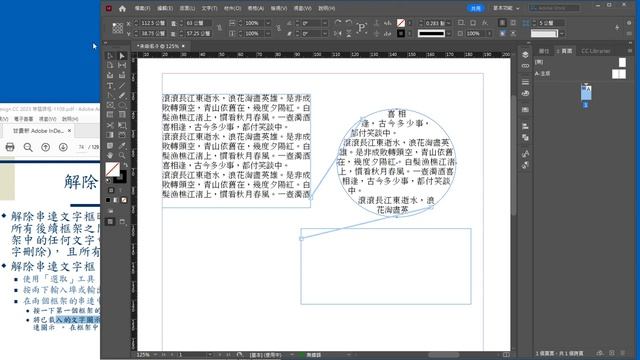640x360 pixels.
Task: Select the Content Collector tool
Action: [x=110, y=76]
